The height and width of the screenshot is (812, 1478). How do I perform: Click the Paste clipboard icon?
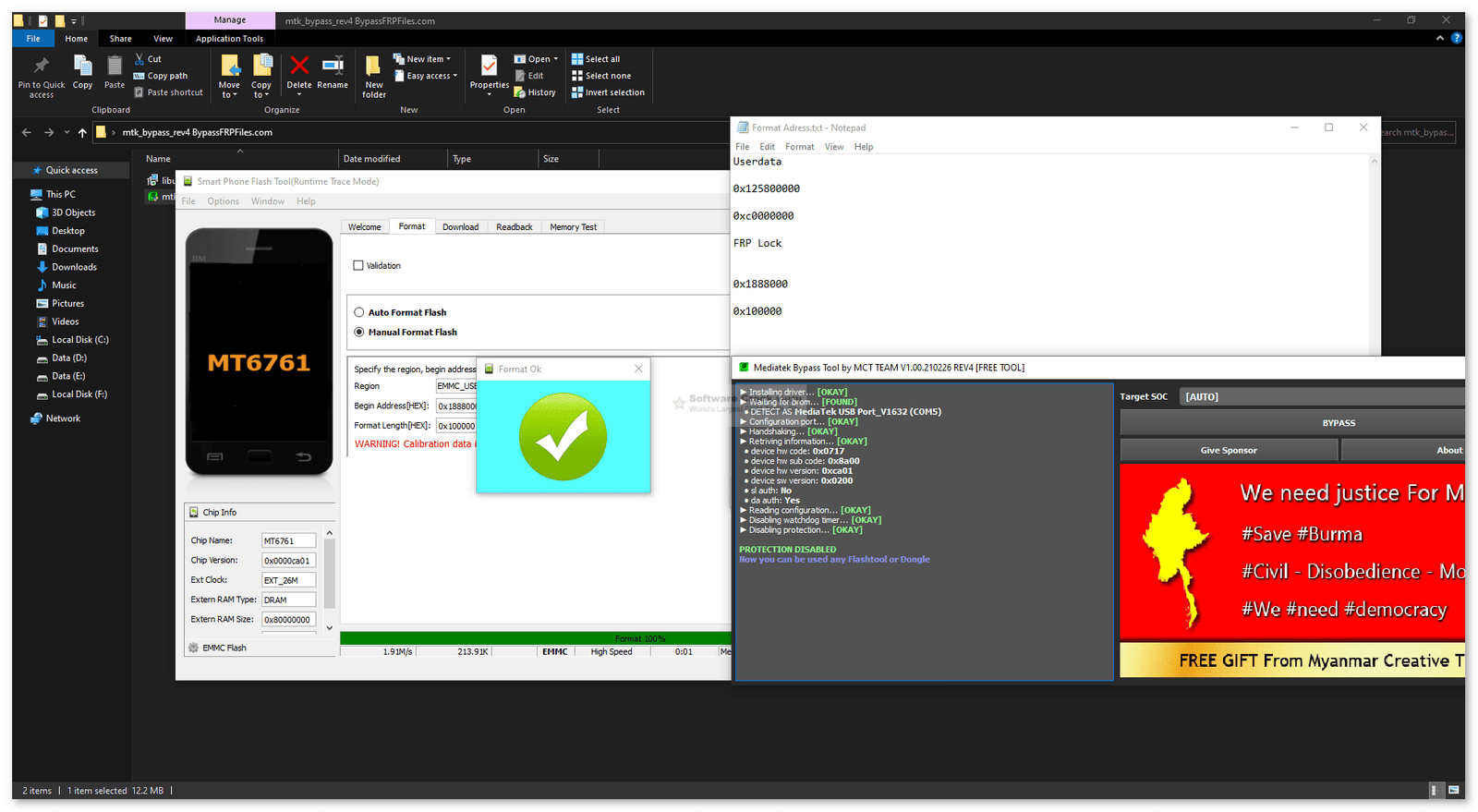point(115,67)
